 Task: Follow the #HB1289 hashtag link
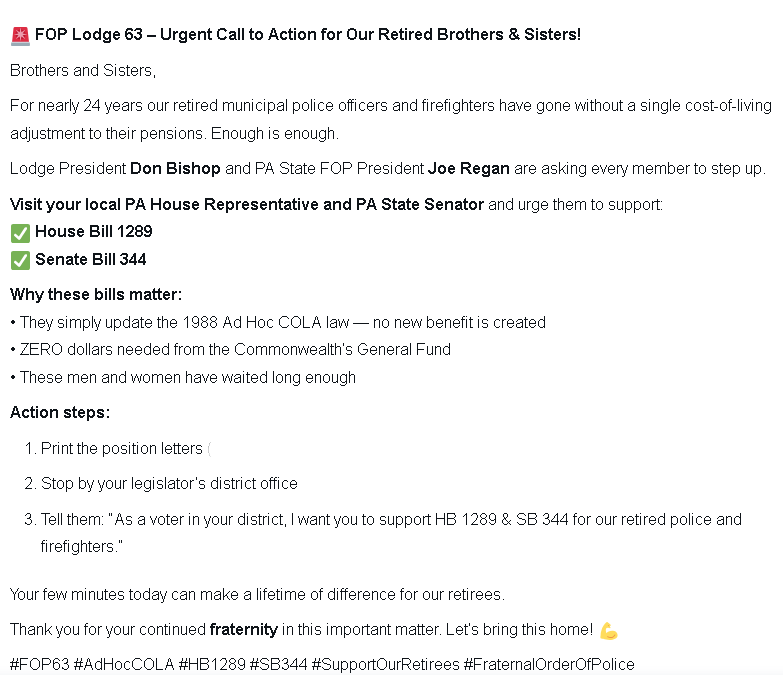point(212,665)
